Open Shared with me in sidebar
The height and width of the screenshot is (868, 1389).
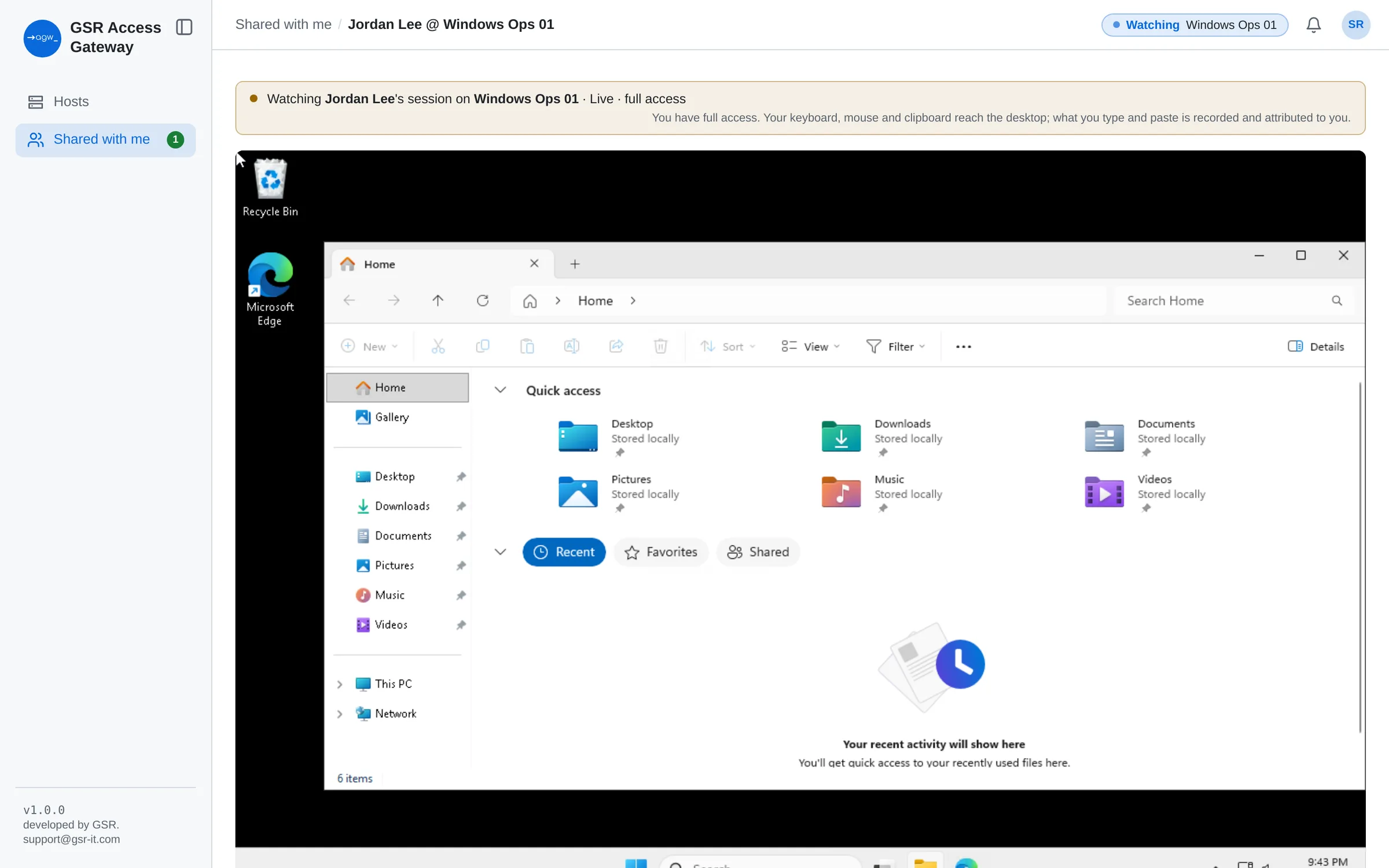(x=105, y=139)
